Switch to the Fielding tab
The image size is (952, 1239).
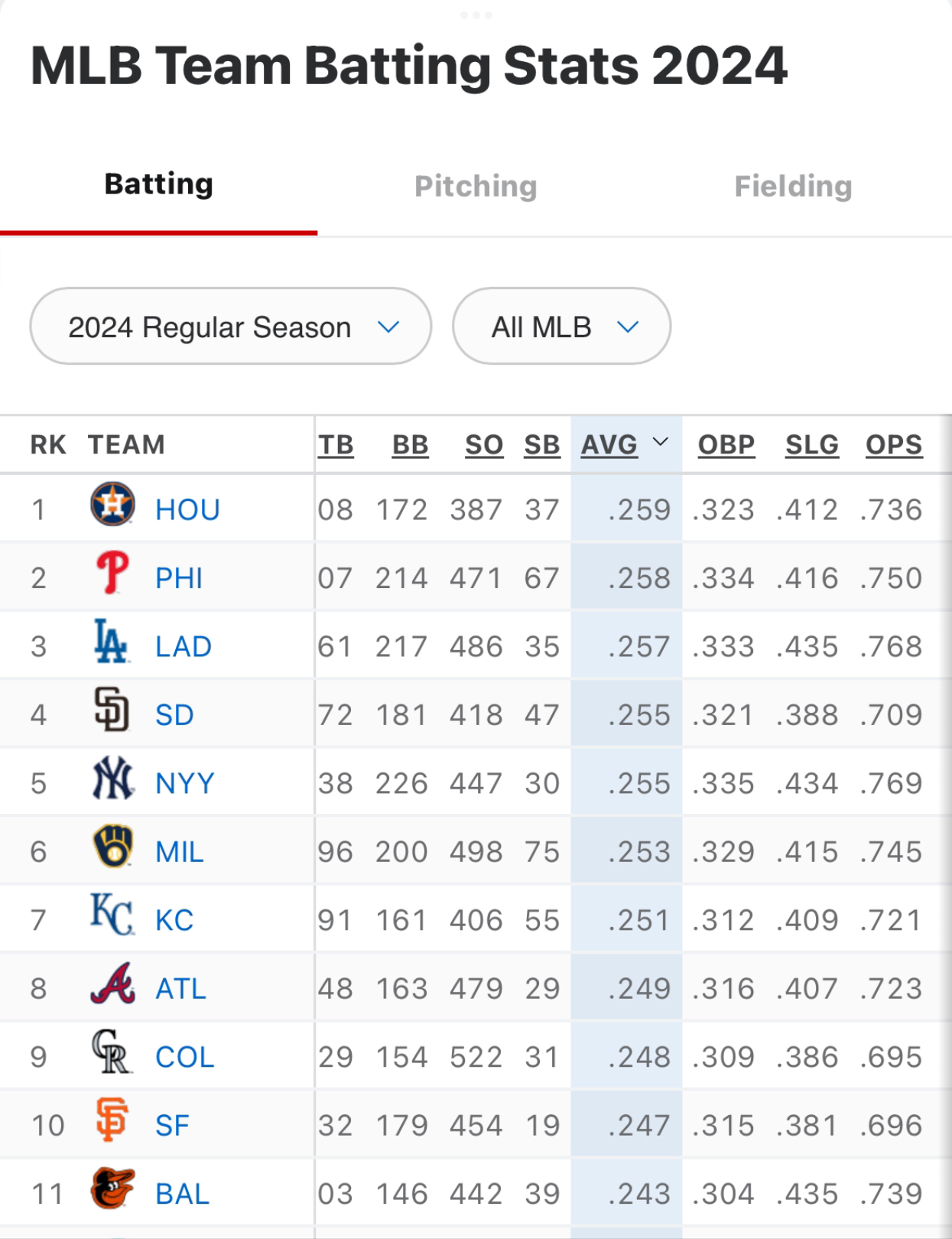pyautogui.click(x=793, y=186)
